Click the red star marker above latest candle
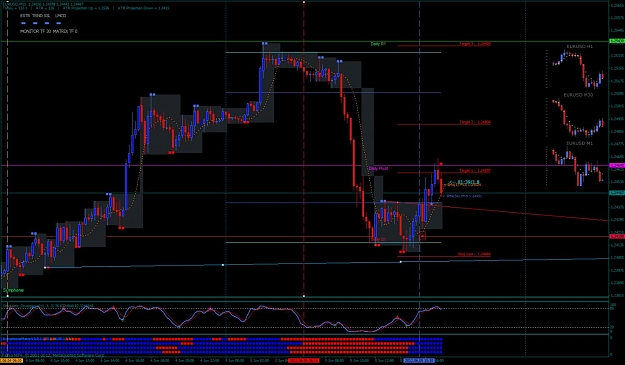Screen dimensions: 625x365 coord(441,164)
